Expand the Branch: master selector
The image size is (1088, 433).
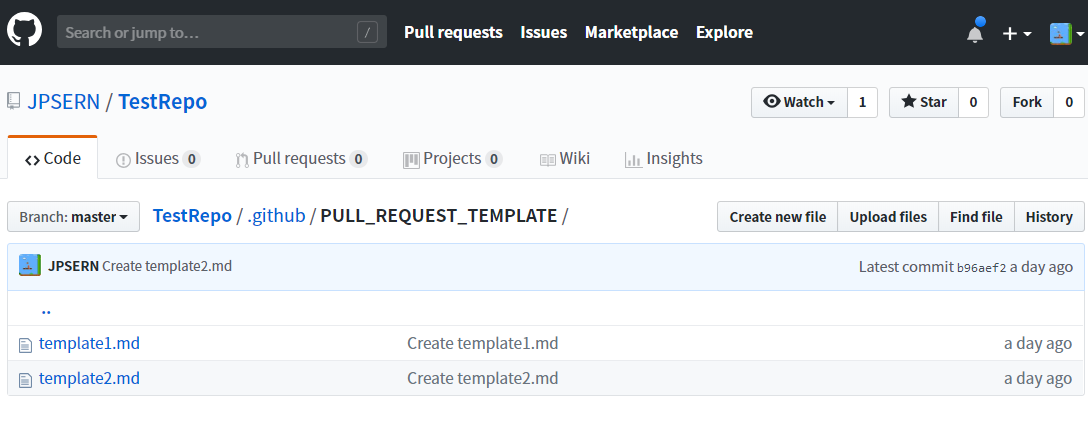[73, 217]
